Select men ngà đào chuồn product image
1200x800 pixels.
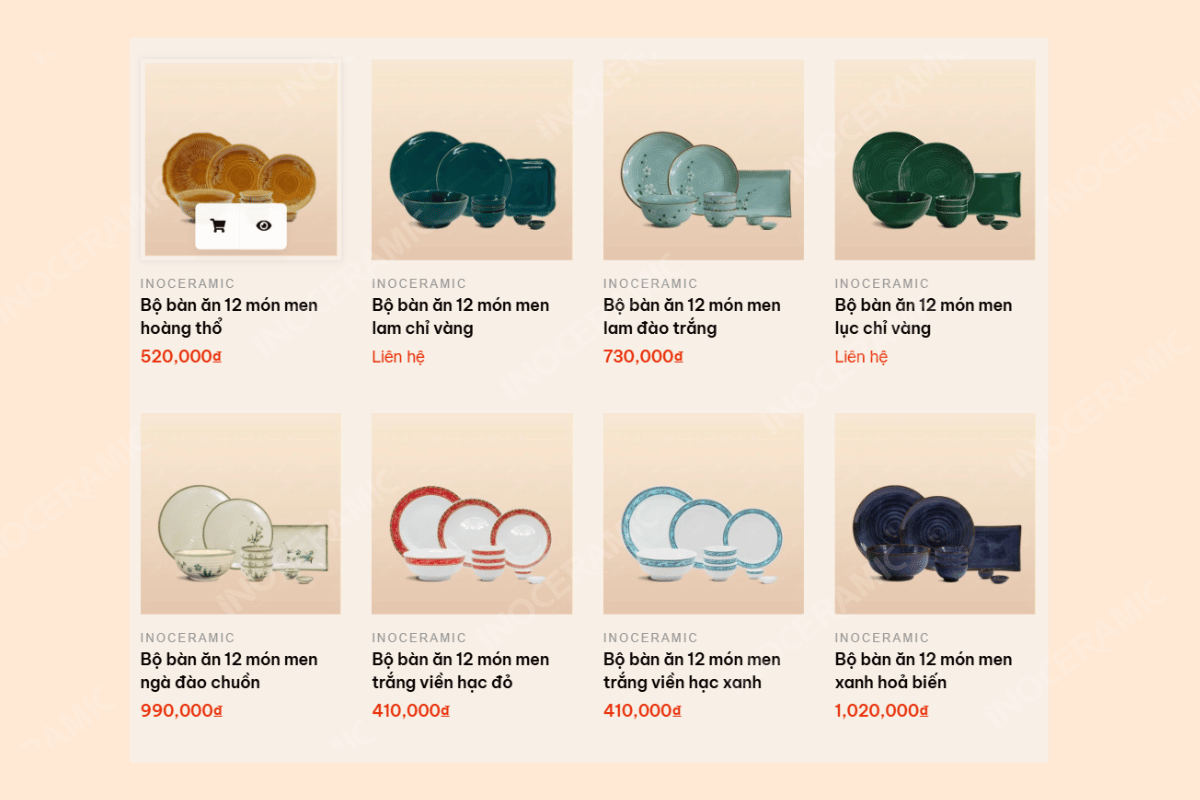pyautogui.click(x=241, y=514)
